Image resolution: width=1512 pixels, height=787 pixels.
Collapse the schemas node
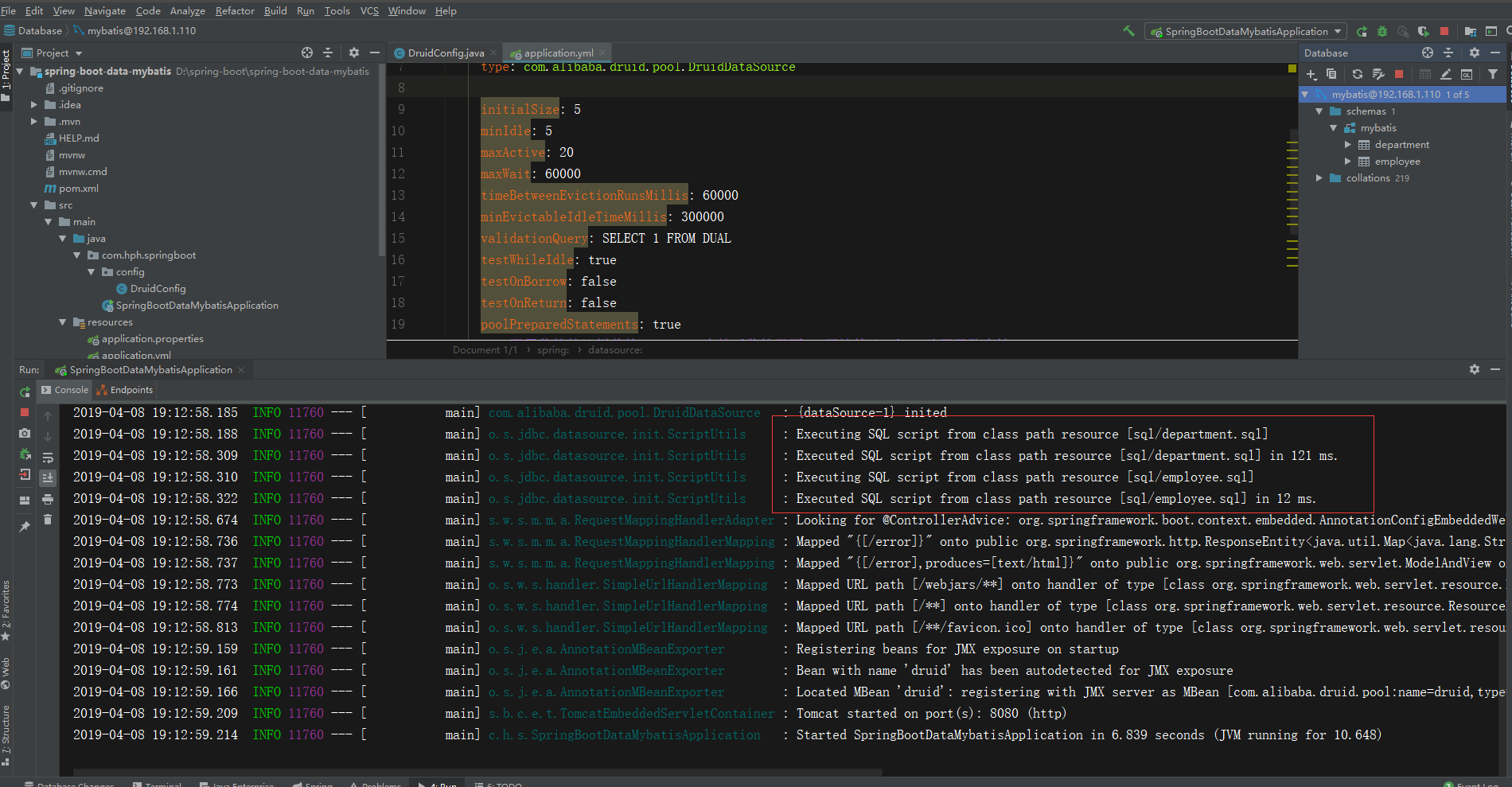pyautogui.click(x=1319, y=111)
